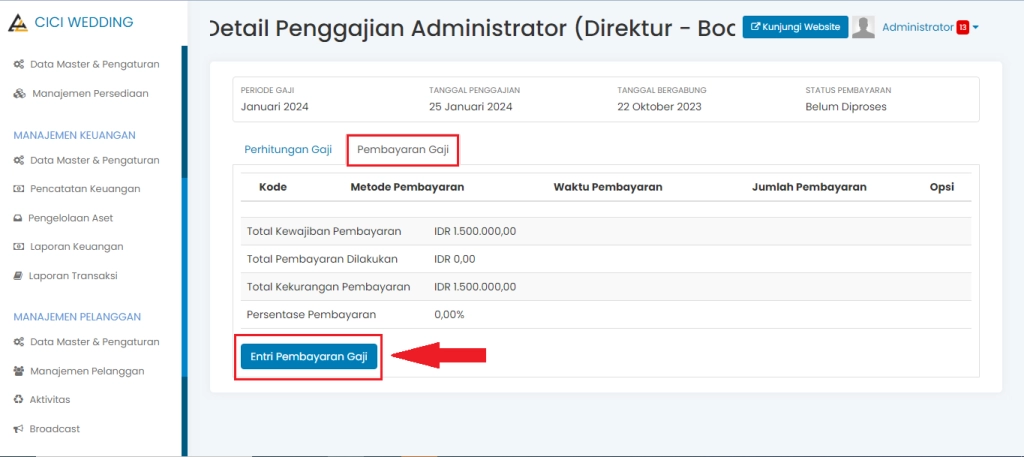
Task: Click the MANAJEMEN PELANGGAN section heading
Action: tap(77, 317)
